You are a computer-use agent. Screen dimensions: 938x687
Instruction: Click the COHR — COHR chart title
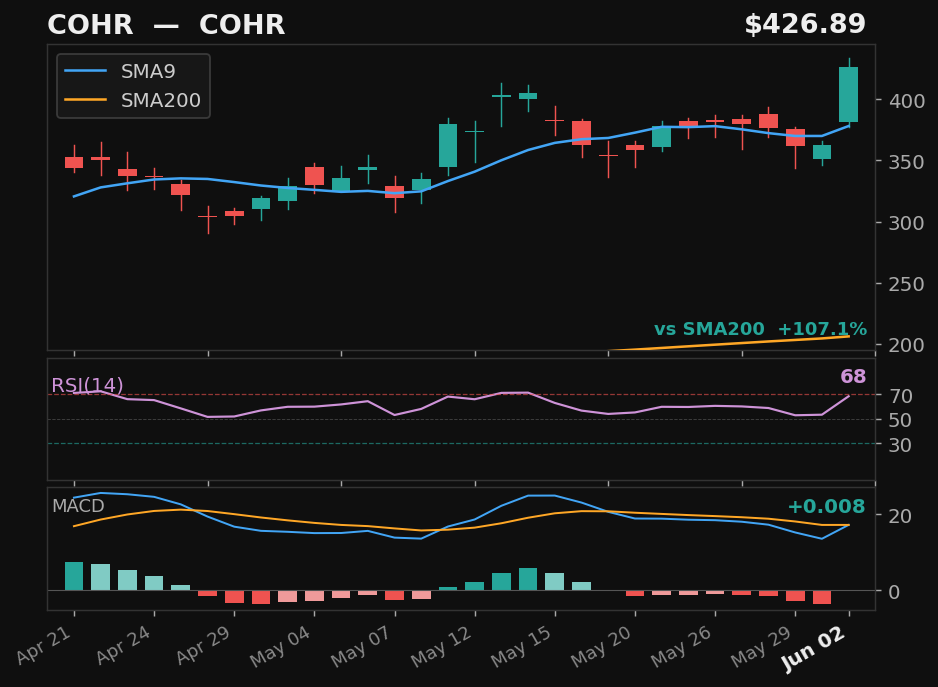pos(166,25)
